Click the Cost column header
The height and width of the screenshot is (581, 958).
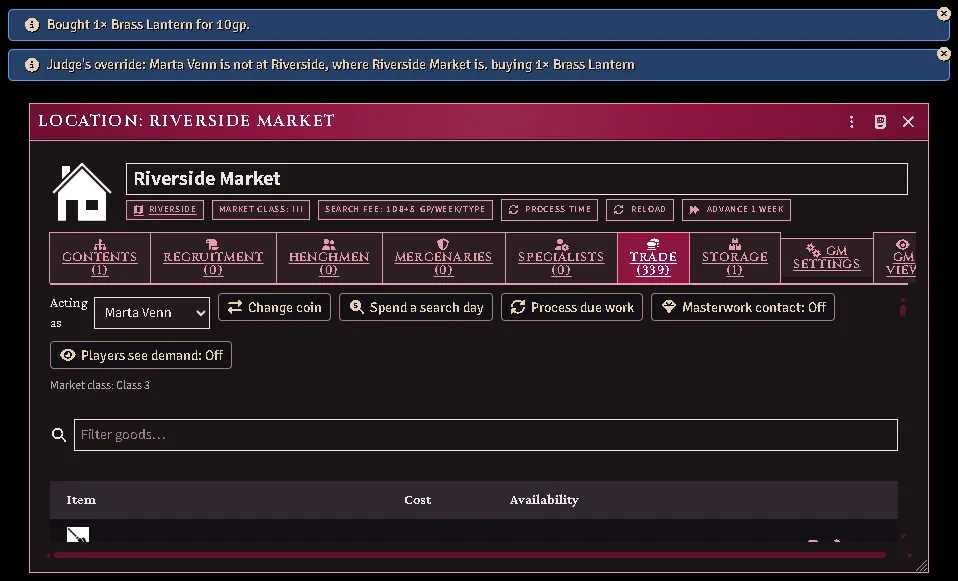(x=418, y=500)
